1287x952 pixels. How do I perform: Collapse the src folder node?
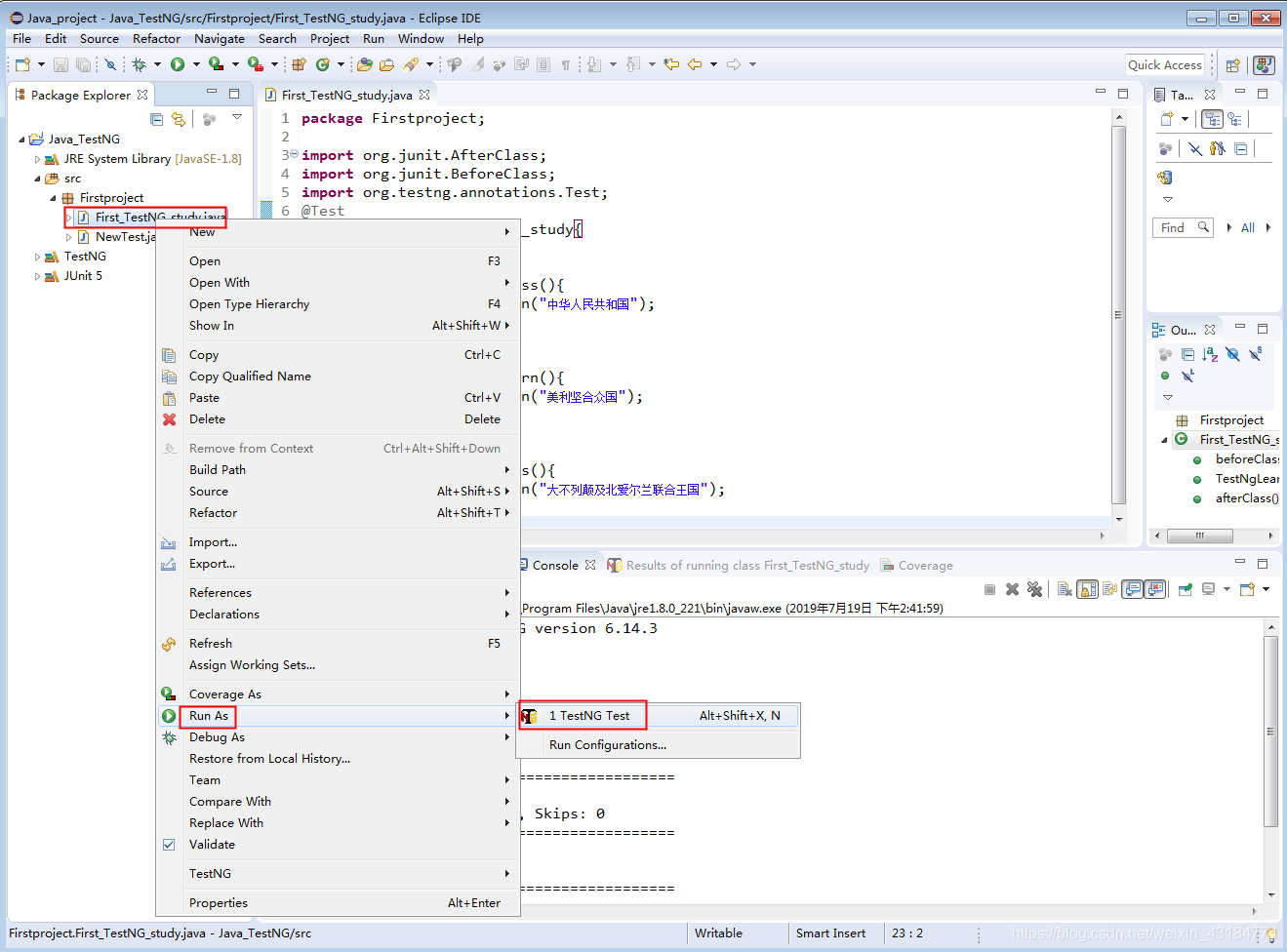[x=37, y=178]
